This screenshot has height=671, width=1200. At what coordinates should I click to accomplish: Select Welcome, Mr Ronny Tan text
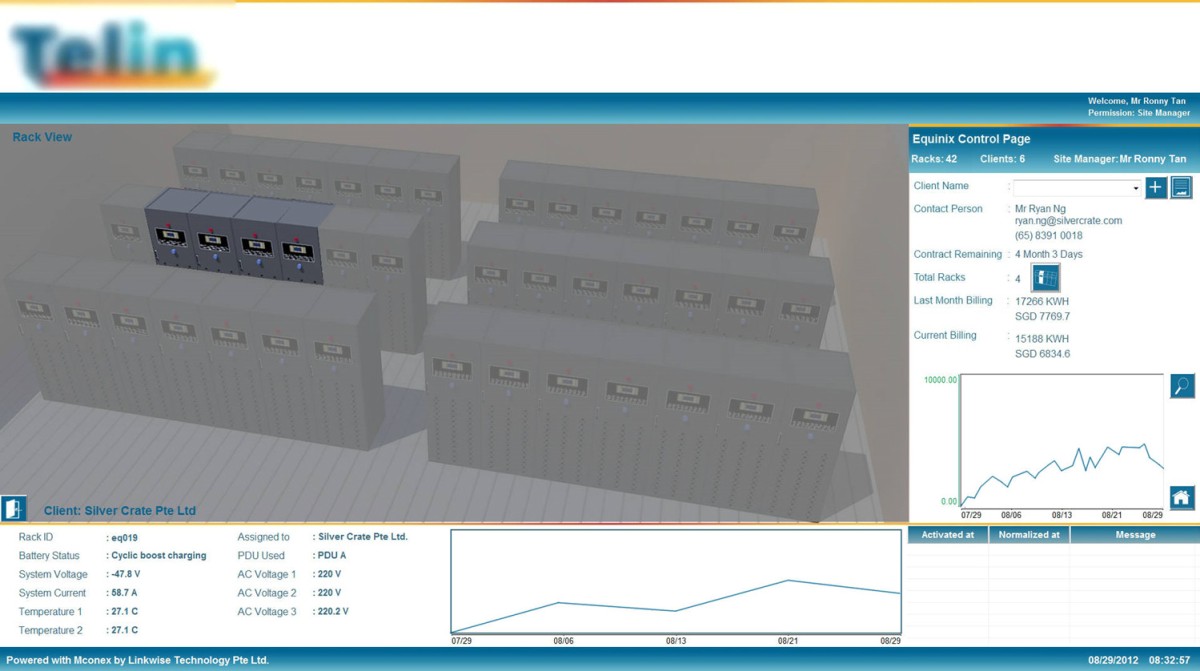pyautogui.click(x=1137, y=101)
